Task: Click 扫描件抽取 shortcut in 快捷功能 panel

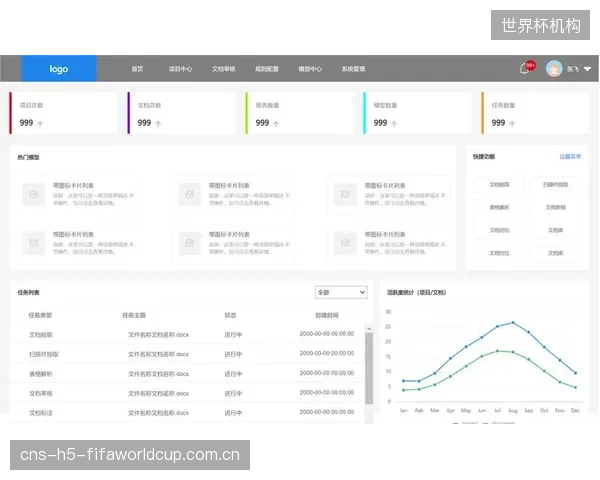Action: 555,184
